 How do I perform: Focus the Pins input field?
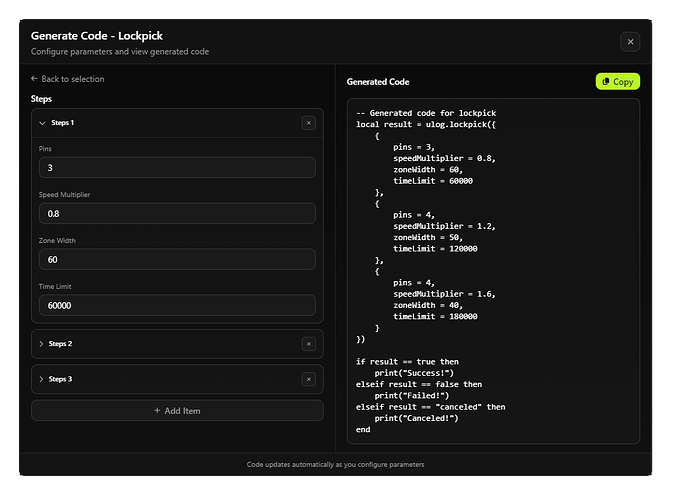(x=177, y=167)
